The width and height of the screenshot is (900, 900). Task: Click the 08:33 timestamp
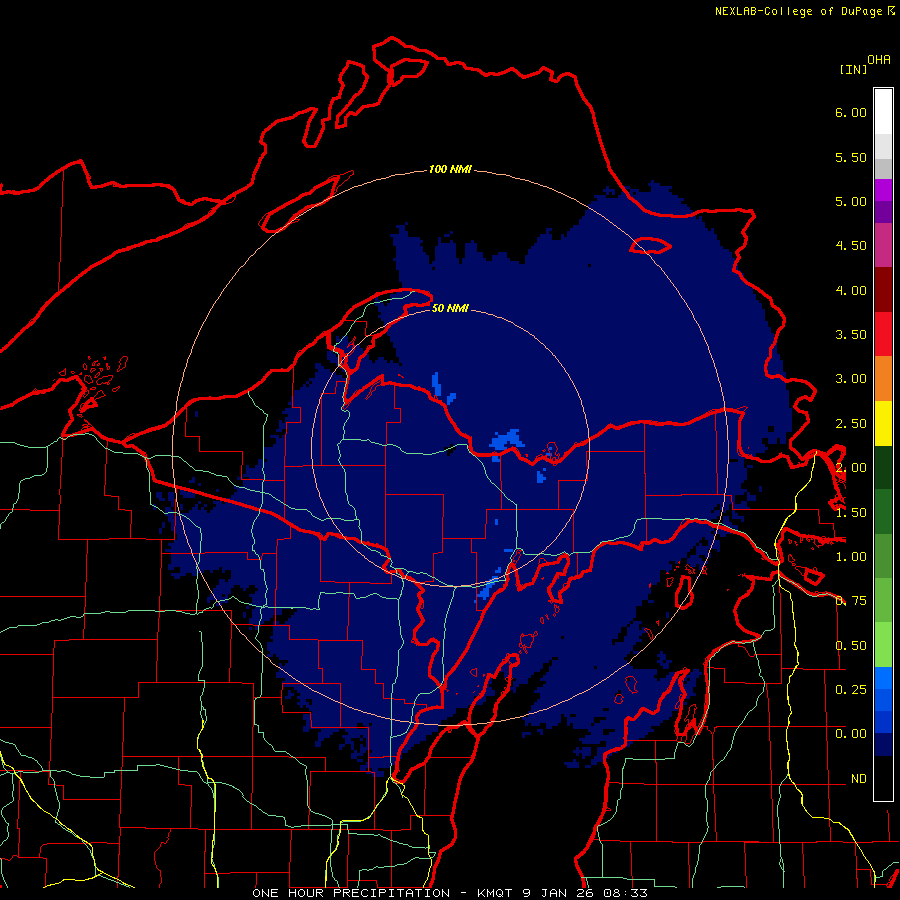(x=625, y=893)
